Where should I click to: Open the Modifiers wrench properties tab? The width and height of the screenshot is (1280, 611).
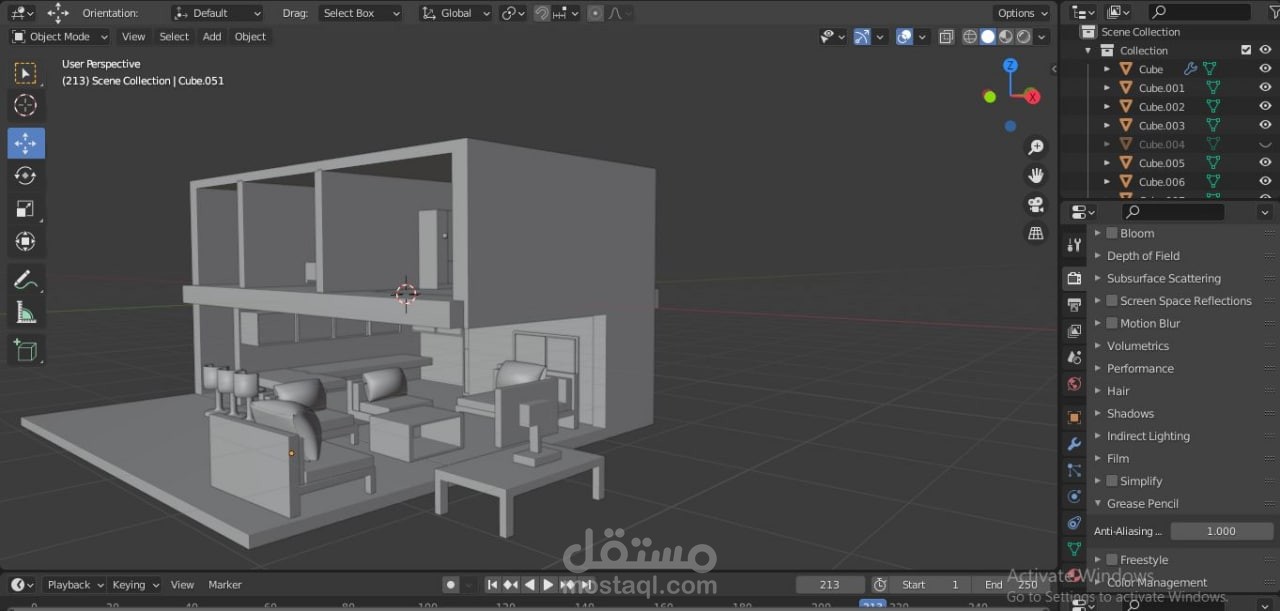click(x=1074, y=444)
